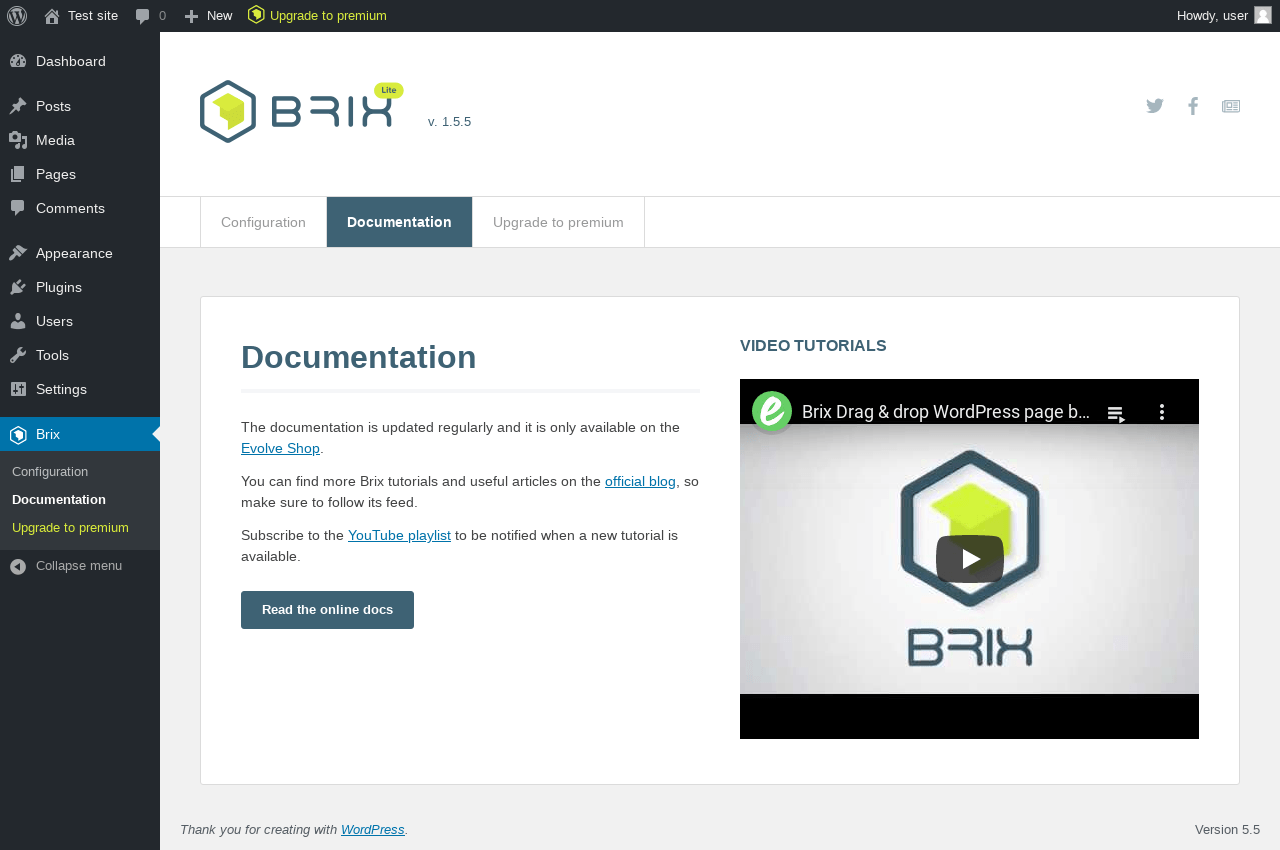
Task: Click the WordPress logo in admin bar
Action: tap(17, 16)
